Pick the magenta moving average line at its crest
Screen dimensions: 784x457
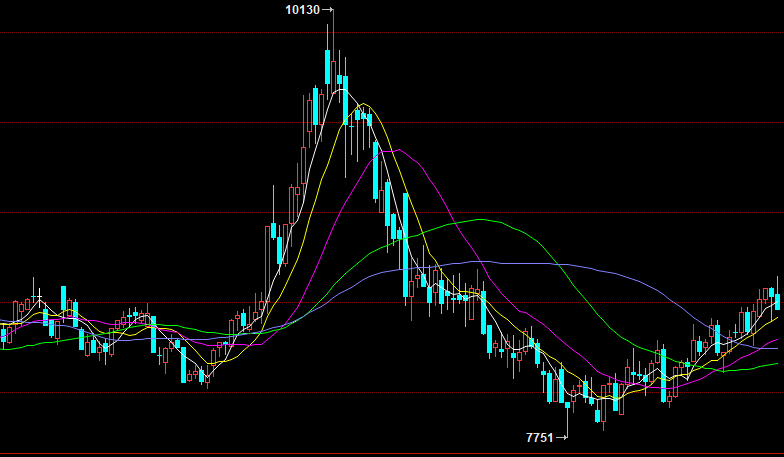coord(400,150)
